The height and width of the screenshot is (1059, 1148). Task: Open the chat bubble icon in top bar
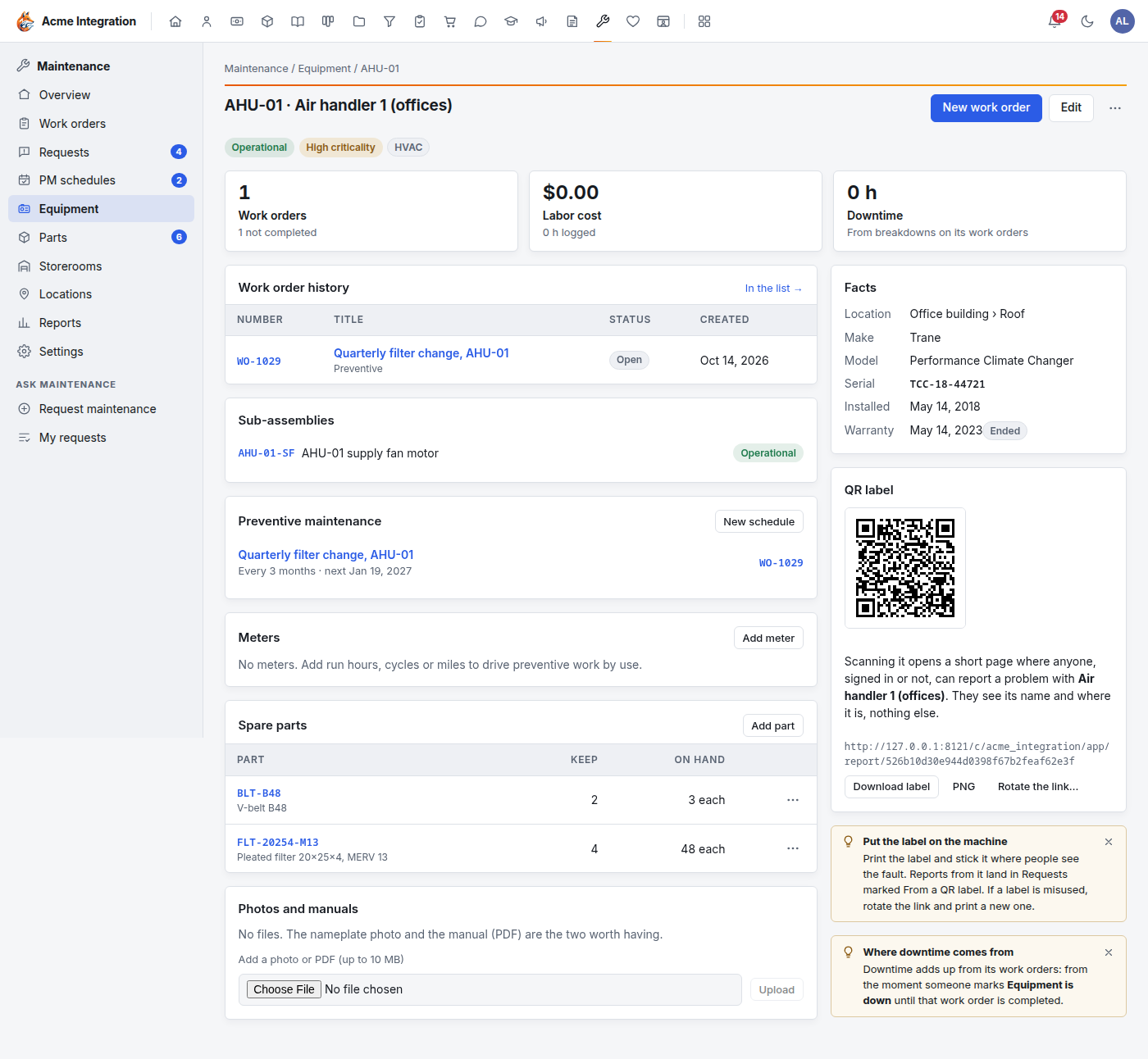coord(481,21)
